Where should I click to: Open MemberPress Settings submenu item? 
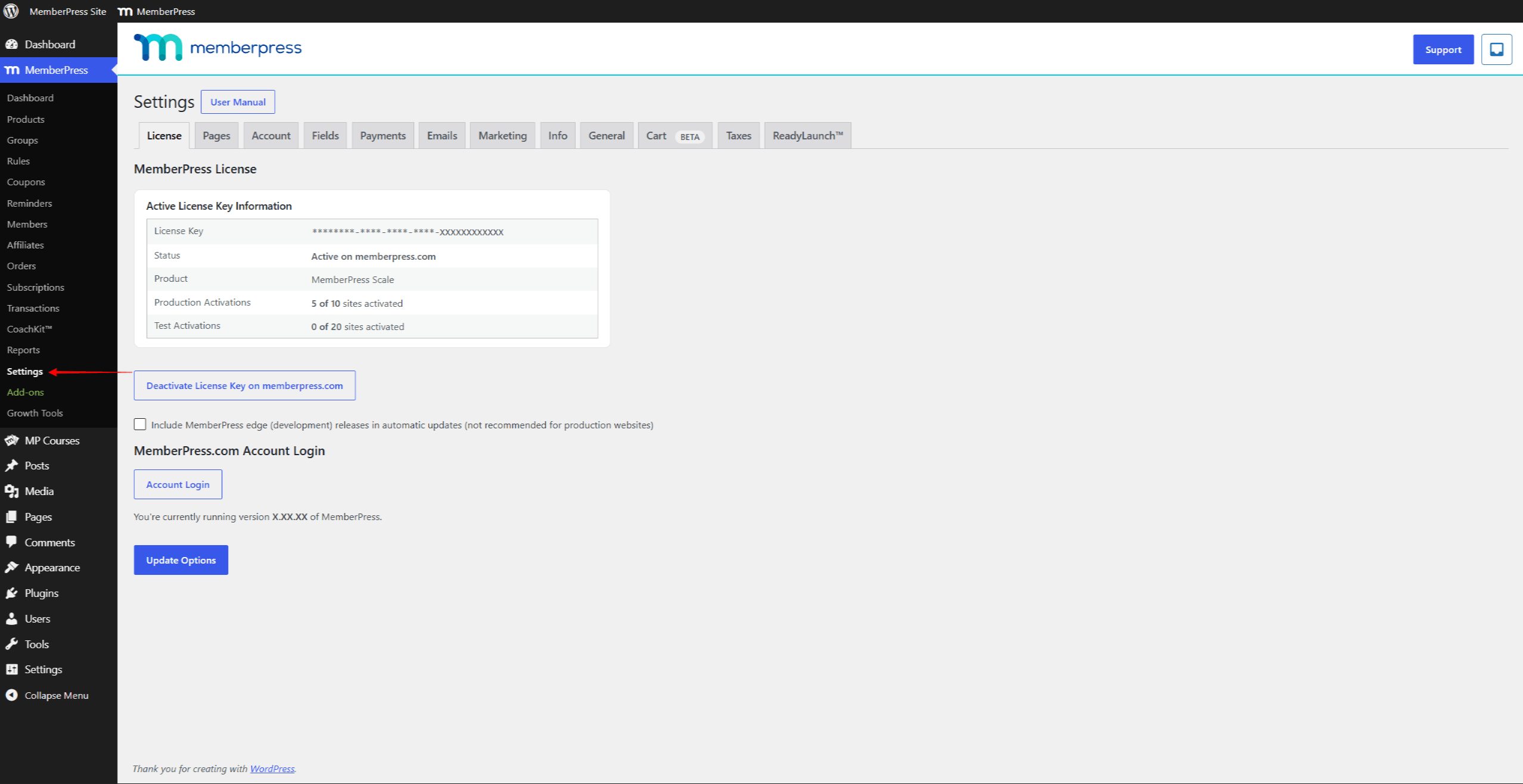click(x=25, y=371)
